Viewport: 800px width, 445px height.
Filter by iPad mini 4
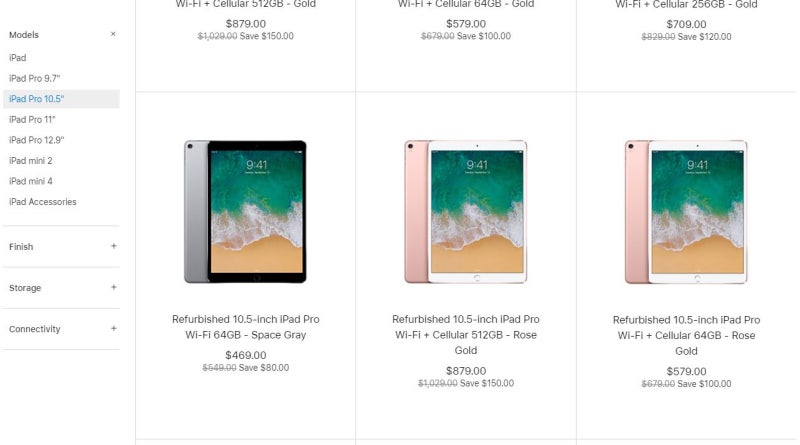[31, 181]
